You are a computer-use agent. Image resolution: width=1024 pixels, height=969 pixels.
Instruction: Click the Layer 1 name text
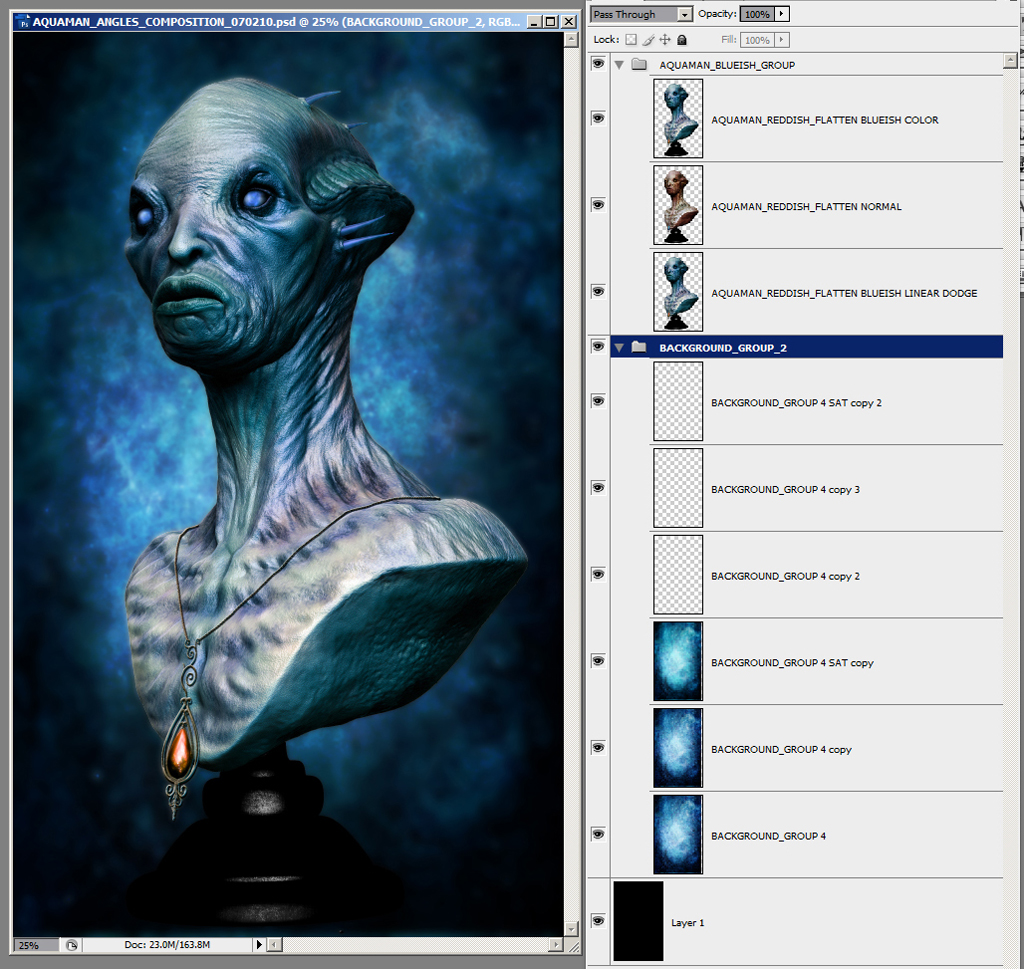[688, 923]
